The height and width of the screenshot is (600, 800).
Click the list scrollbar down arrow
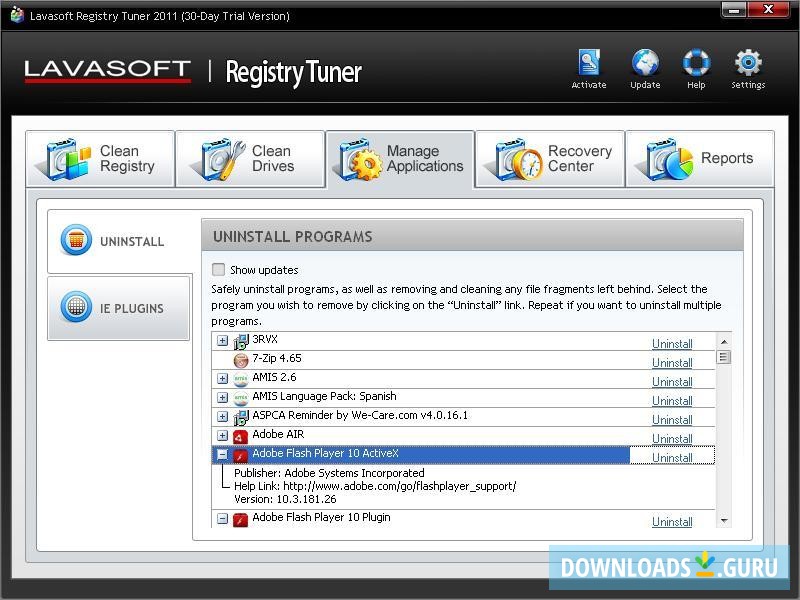[x=723, y=521]
